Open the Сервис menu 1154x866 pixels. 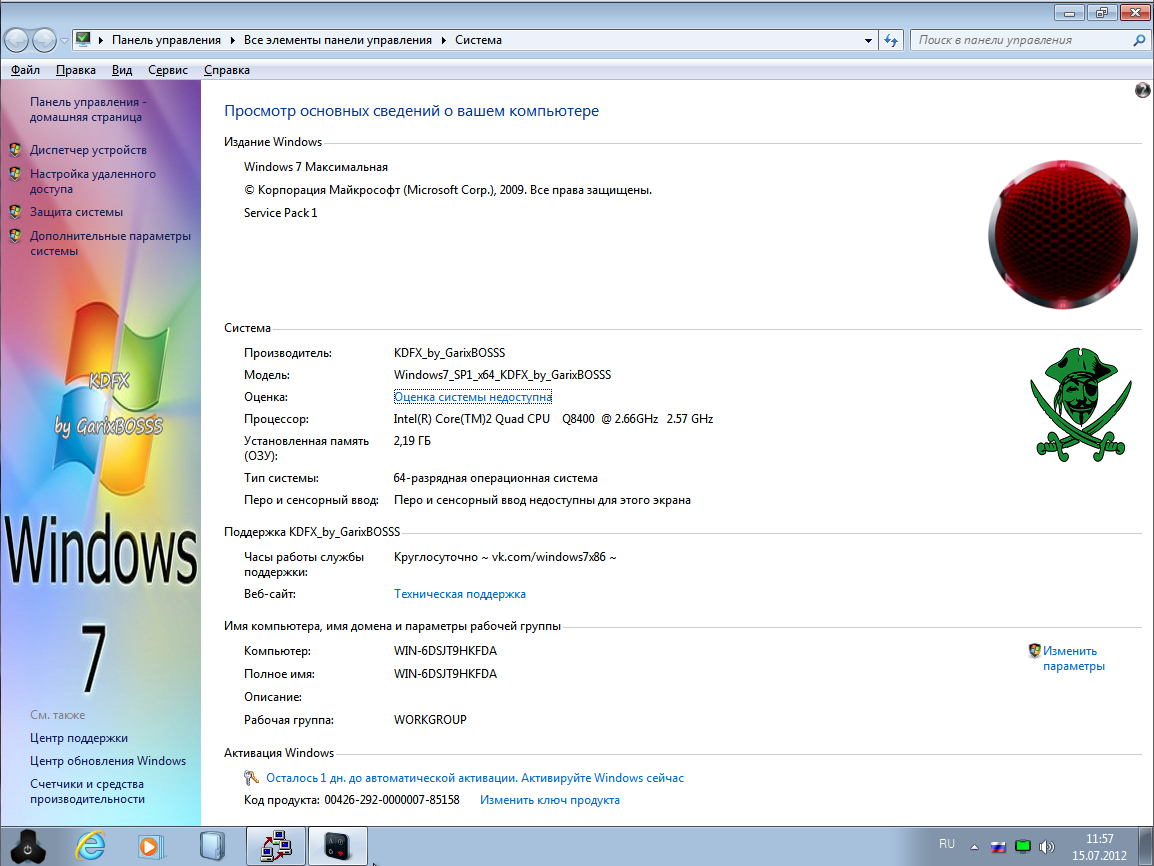[168, 70]
